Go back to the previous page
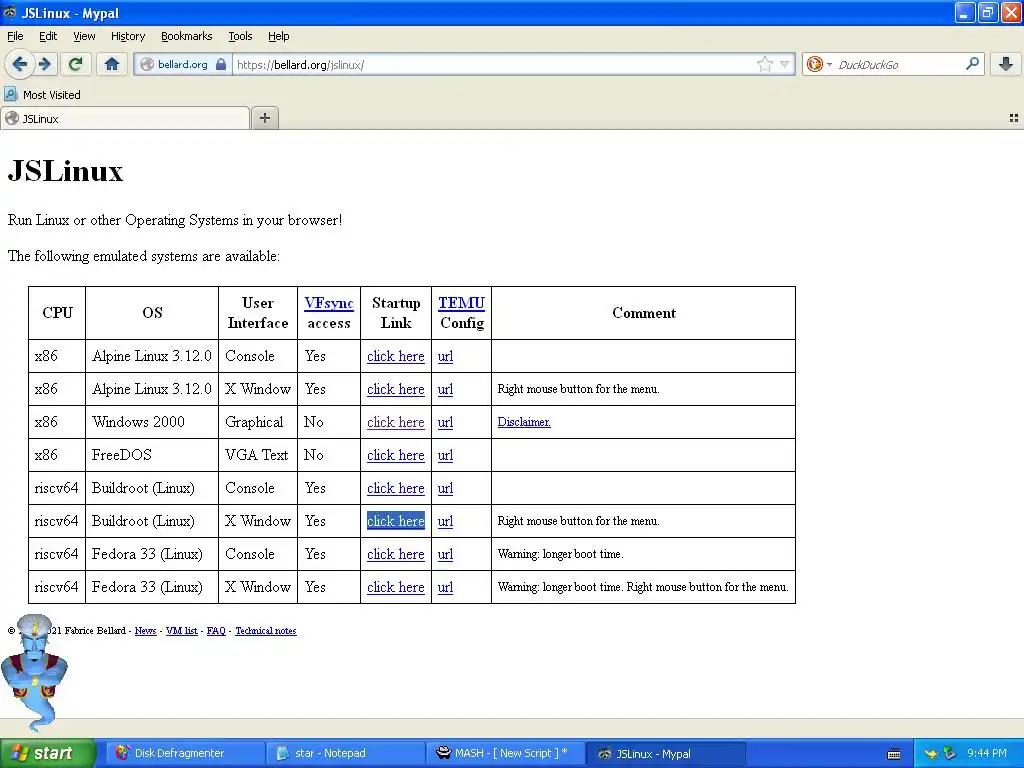 20,64
